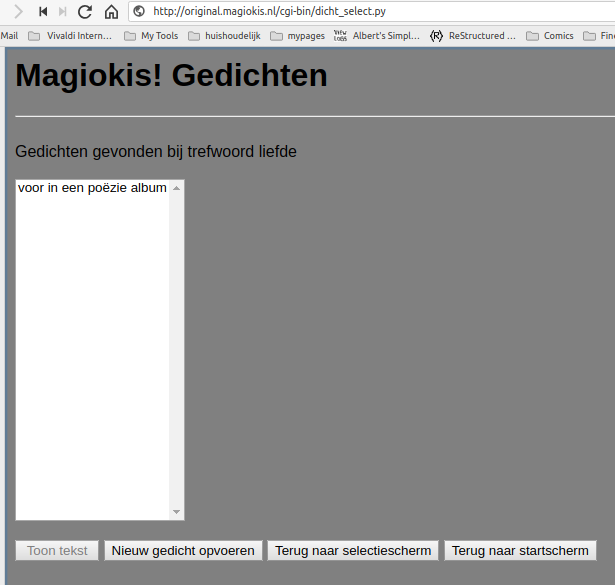The height and width of the screenshot is (585, 615).
Task: Click the dicht_select.py address bar URL
Action: (269, 11)
